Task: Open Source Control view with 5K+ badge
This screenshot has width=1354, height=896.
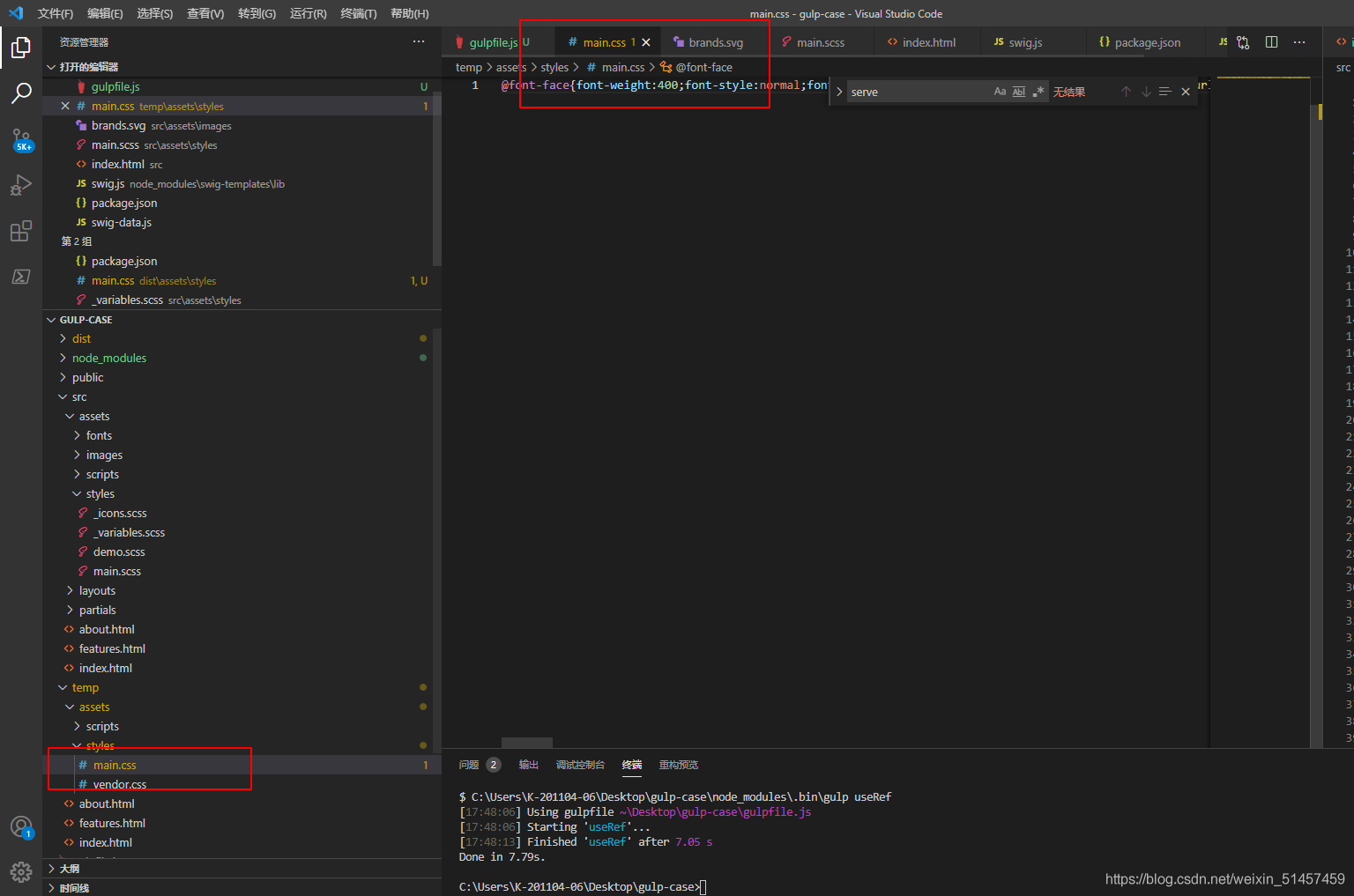Action: [x=21, y=139]
